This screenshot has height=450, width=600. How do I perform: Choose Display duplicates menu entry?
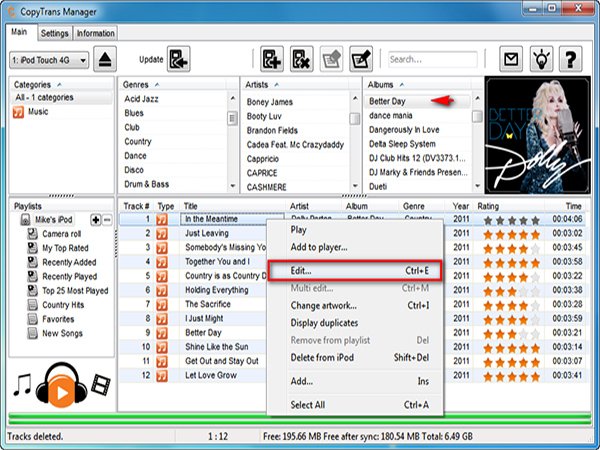[x=355, y=323]
